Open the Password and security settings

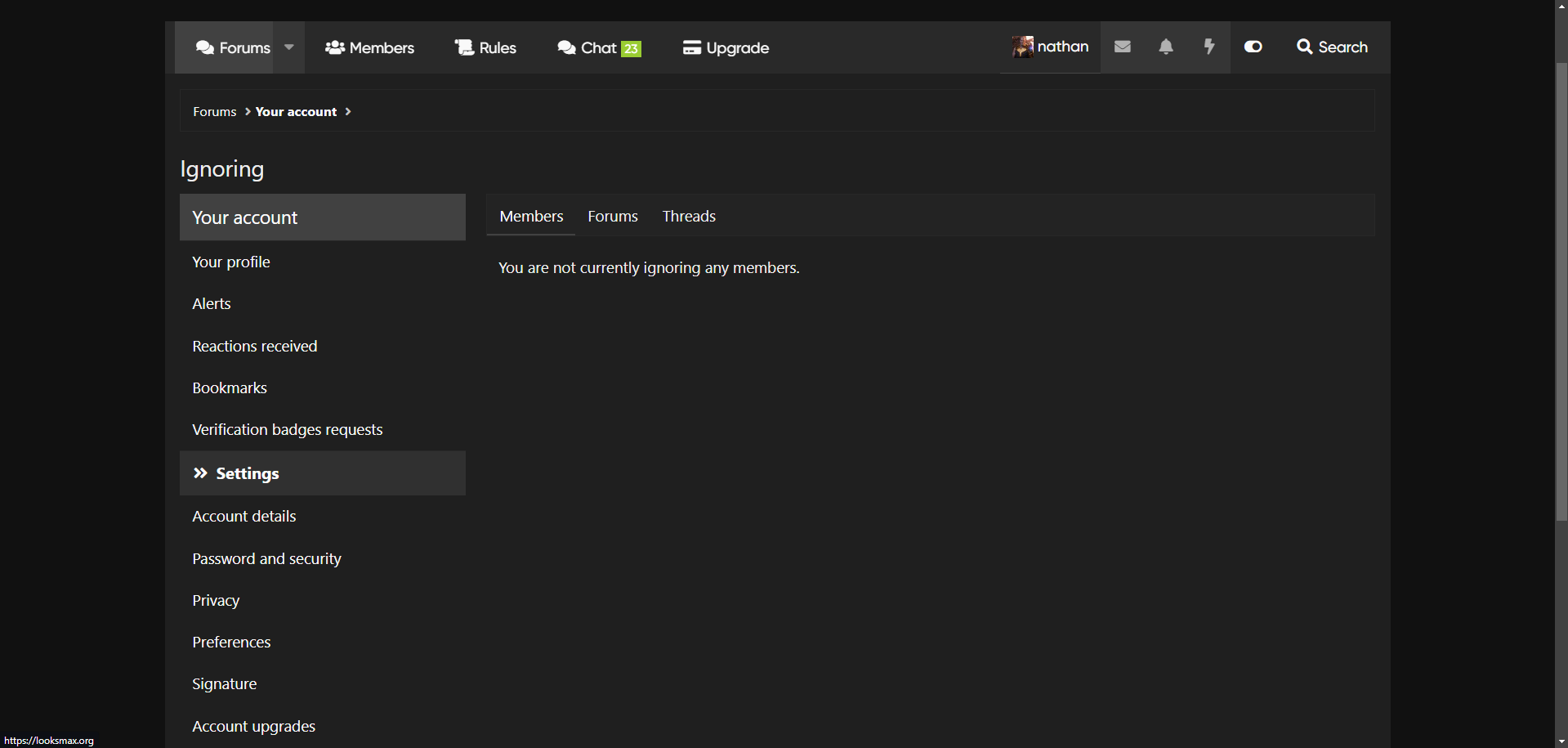tap(266, 558)
